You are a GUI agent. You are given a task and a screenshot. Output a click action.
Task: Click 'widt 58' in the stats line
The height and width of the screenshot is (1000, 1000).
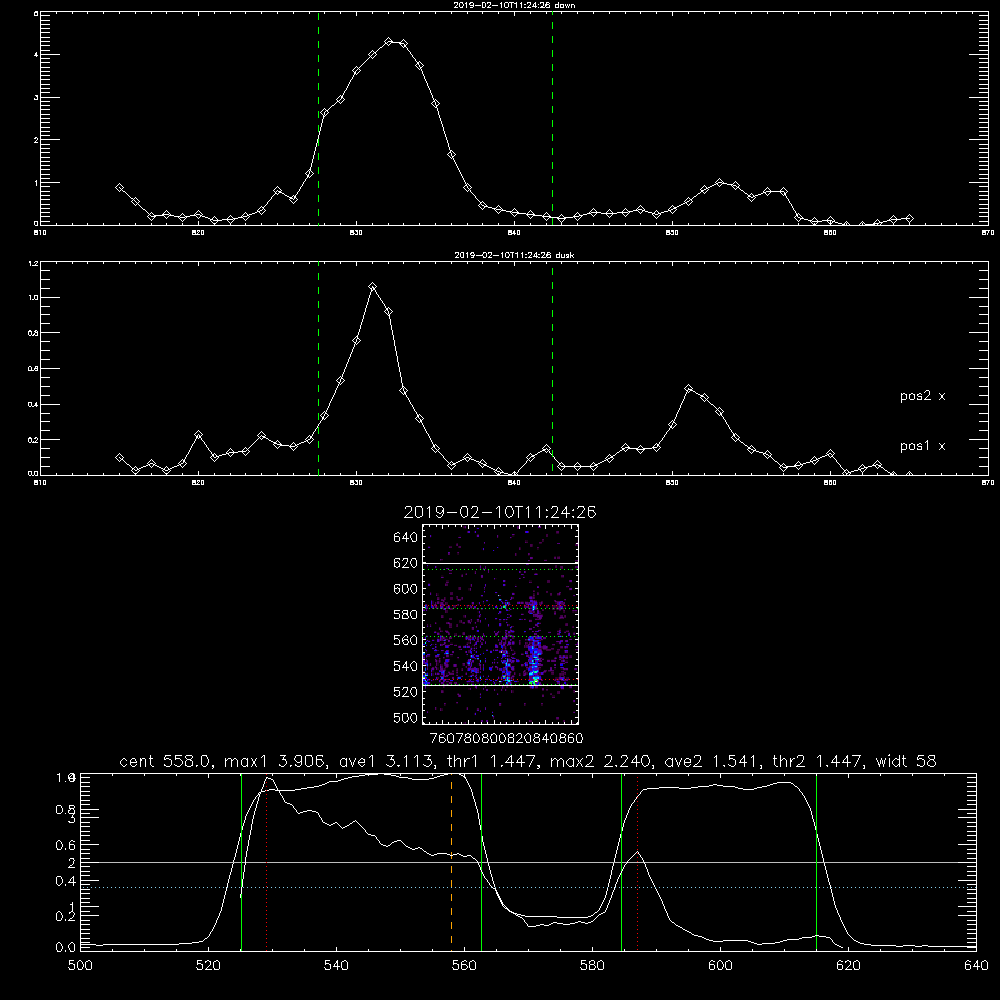tap(908, 761)
